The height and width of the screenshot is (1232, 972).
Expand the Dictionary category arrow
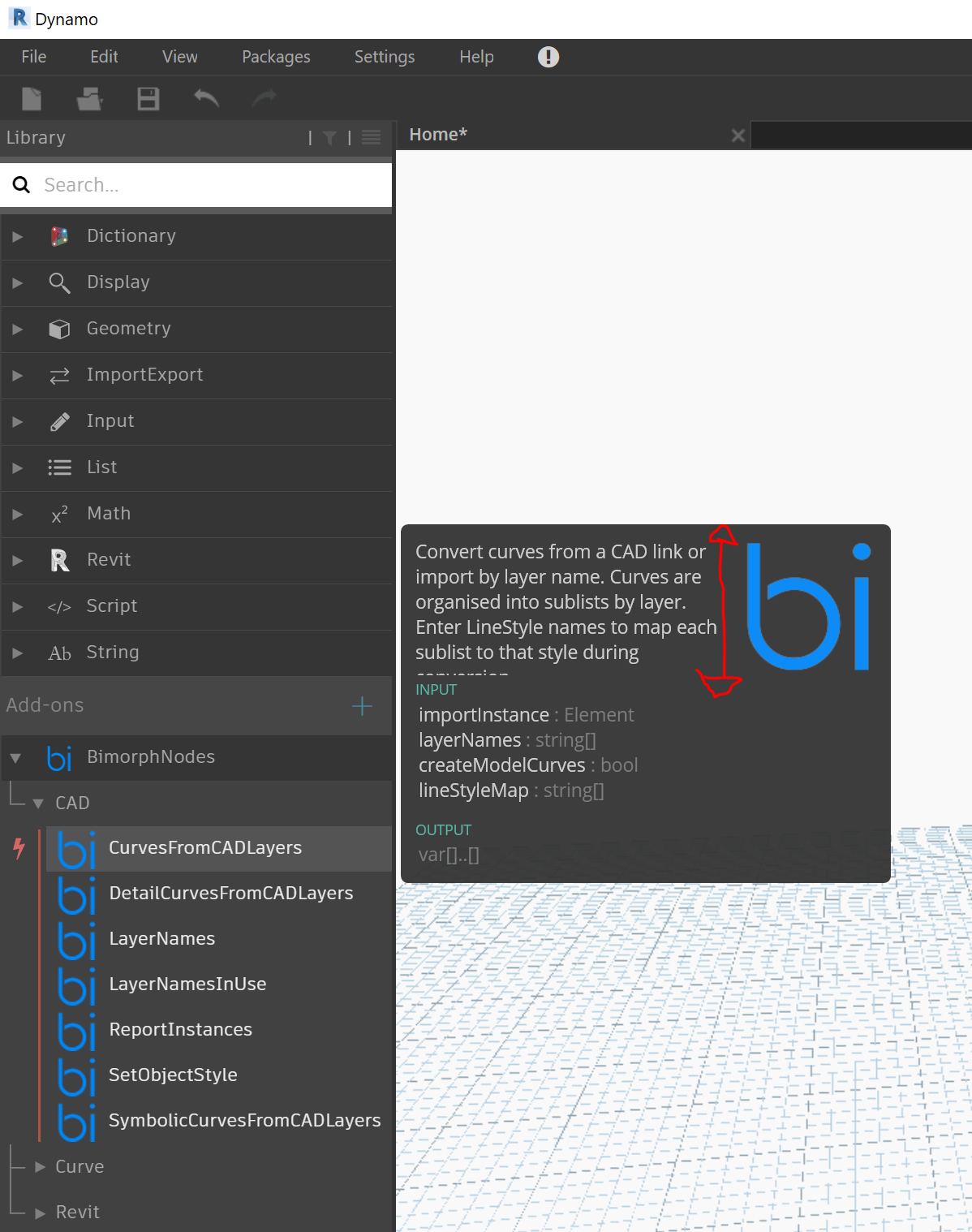tap(17, 236)
